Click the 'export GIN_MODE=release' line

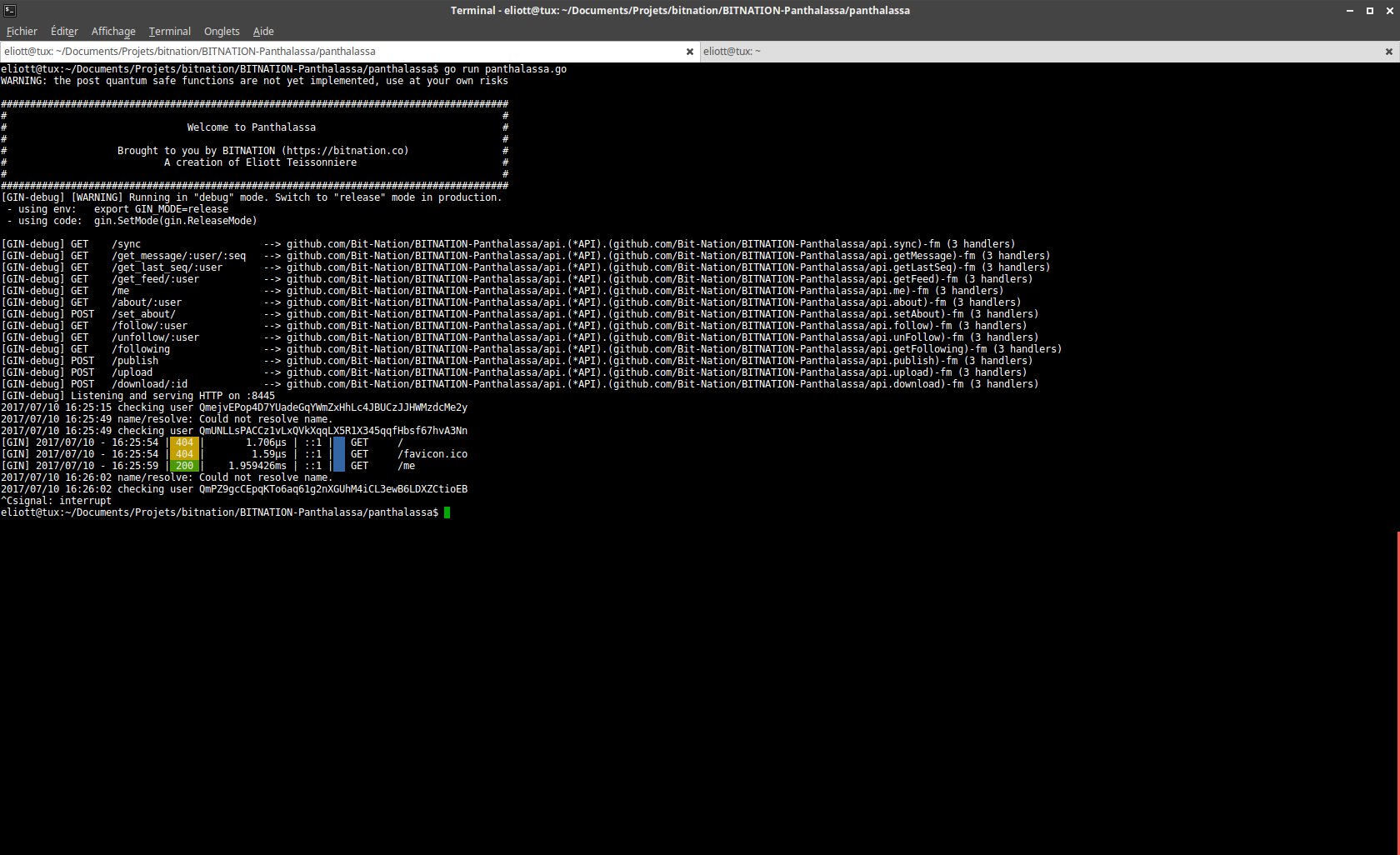tap(161, 209)
